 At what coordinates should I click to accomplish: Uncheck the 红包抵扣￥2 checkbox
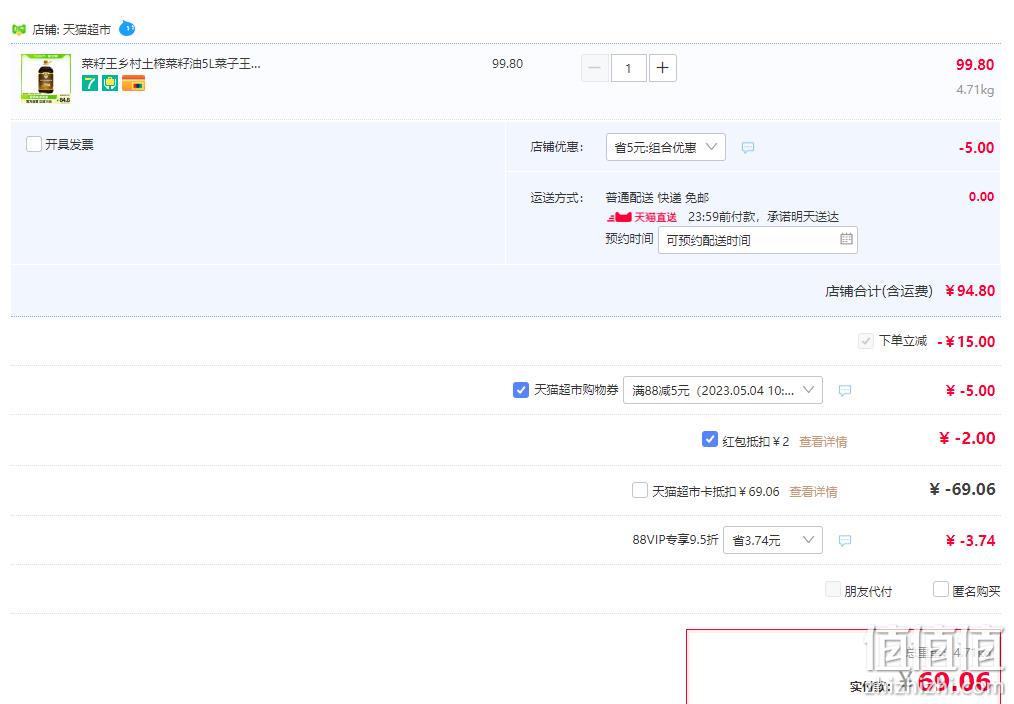tap(709, 440)
